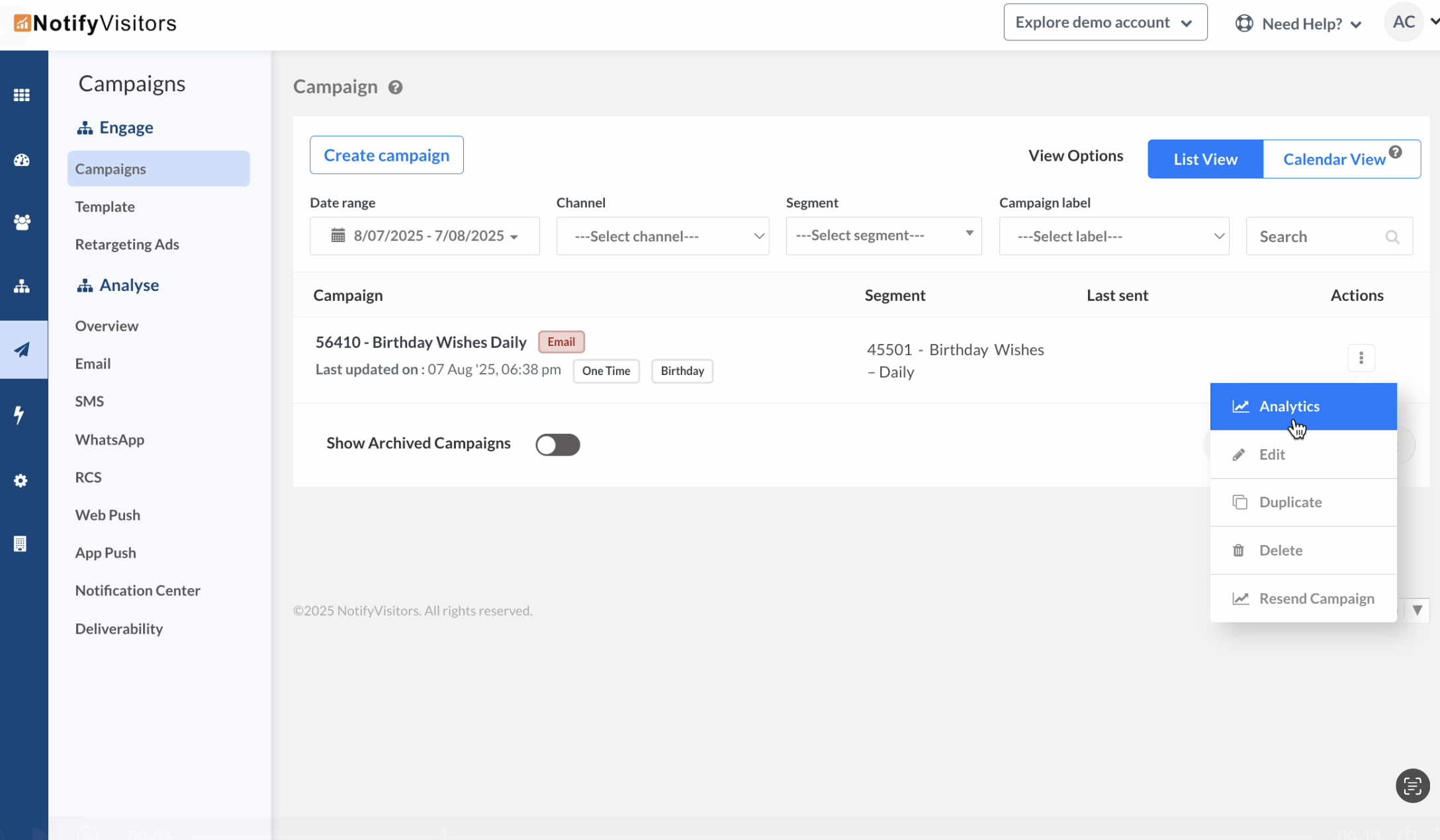The width and height of the screenshot is (1440, 840).
Task: Click the chat widget icon bottom right
Action: 1412,786
